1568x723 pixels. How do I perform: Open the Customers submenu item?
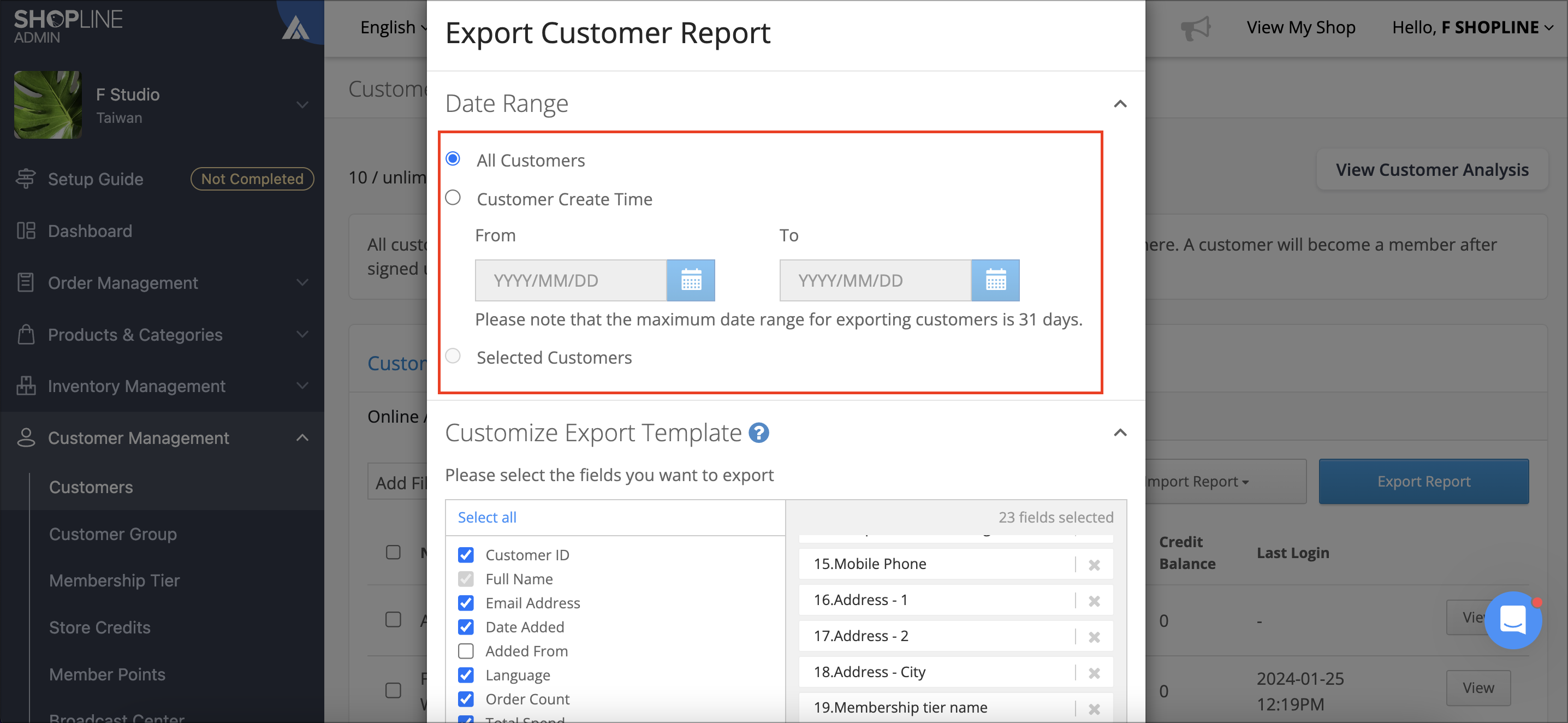click(x=91, y=487)
